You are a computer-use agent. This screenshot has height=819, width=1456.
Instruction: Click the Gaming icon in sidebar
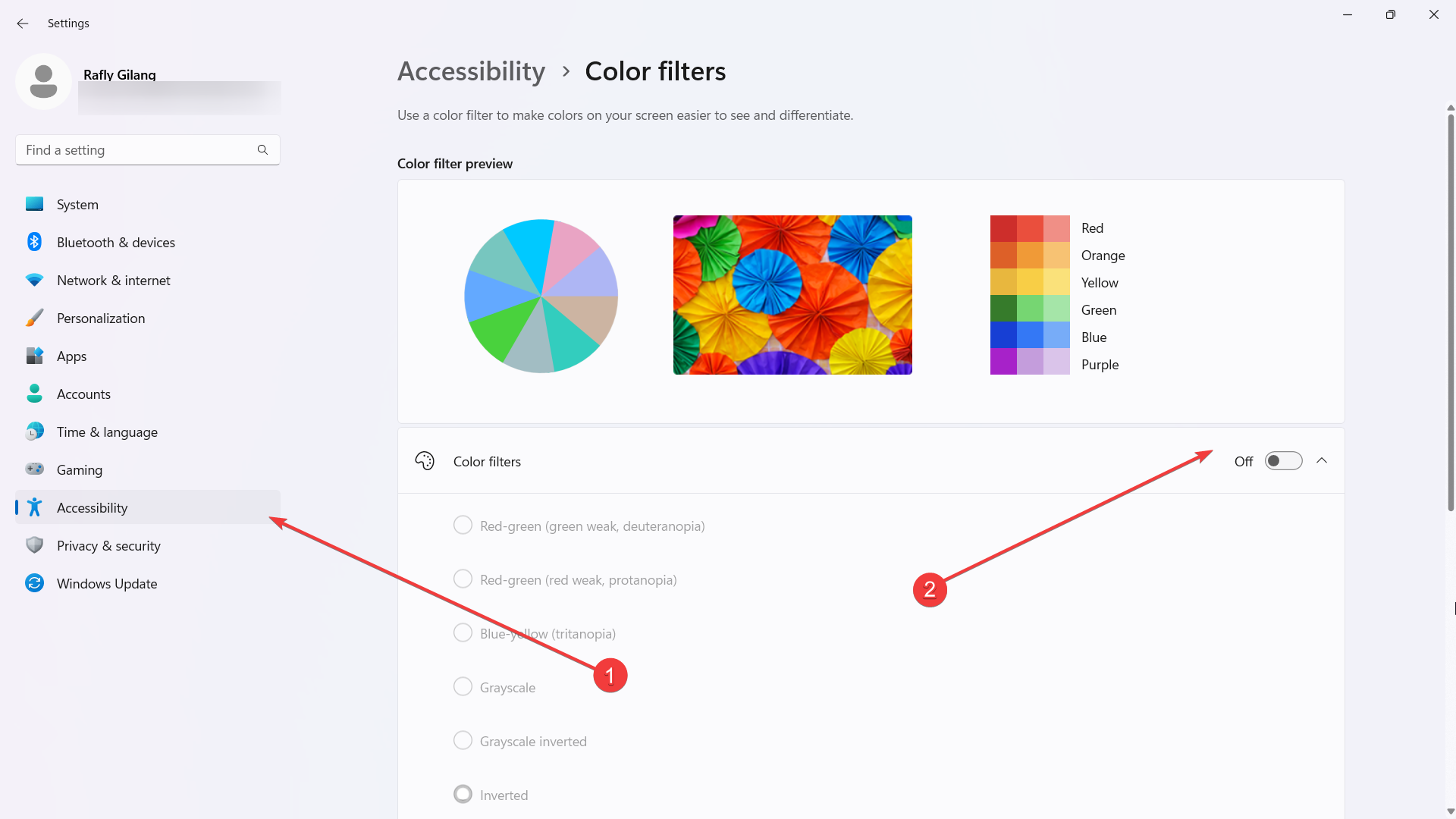tap(35, 469)
